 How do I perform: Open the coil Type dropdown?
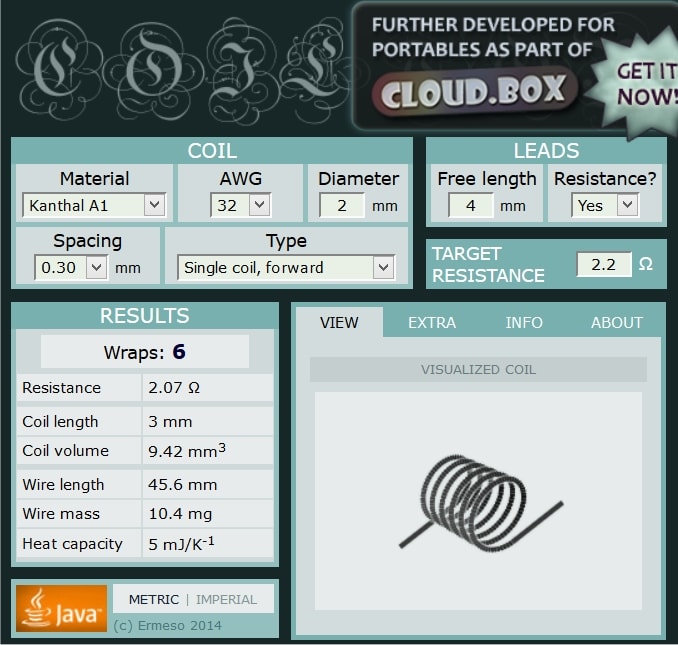coord(285,268)
